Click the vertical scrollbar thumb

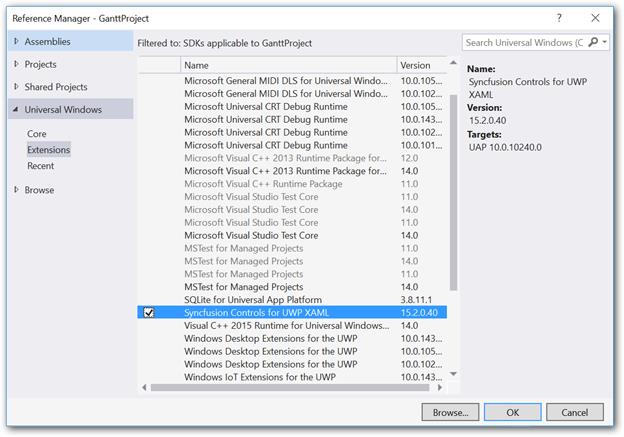[453, 193]
